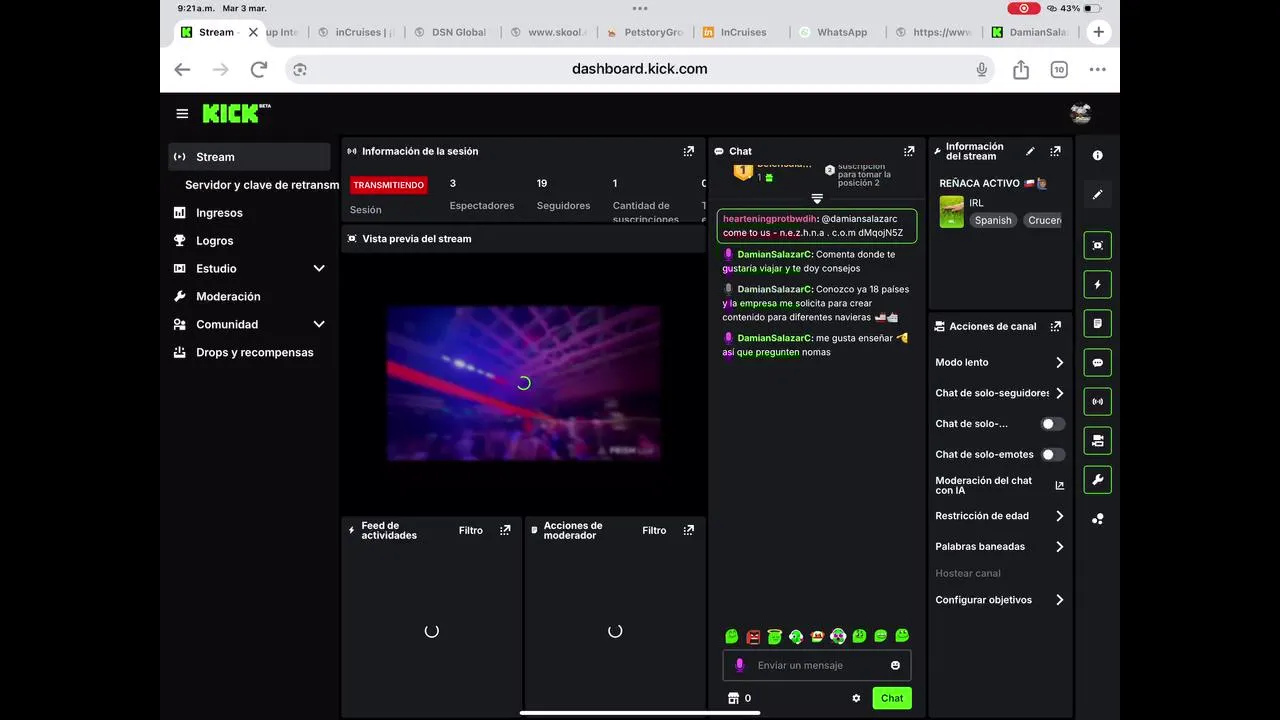Click the shop icon below the chat
Screen dimensions: 1280x720
pos(733,698)
